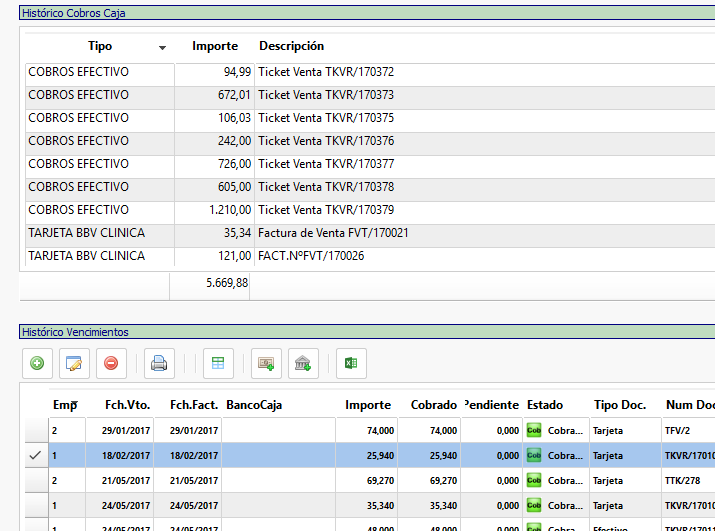Sort by the Importe column in Cobros Caja
This screenshot has height=531, width=715.
[215, 46]
